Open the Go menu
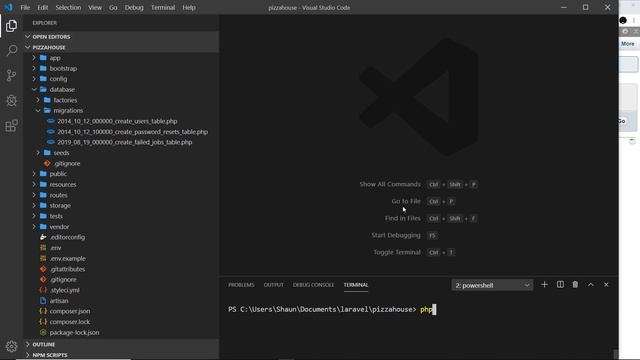The height and width of the screenshot is (360, 640). click(x=113, y=7)
